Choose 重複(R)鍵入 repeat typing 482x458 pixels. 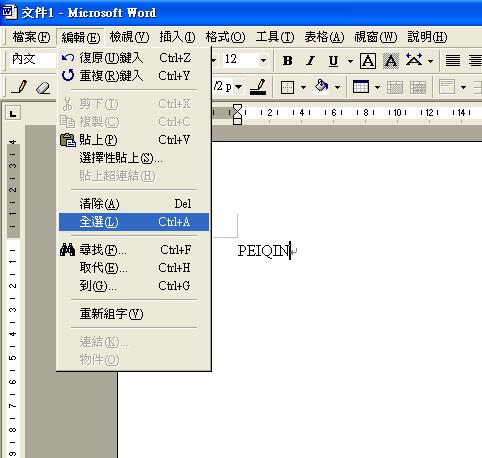coord(134,76)
